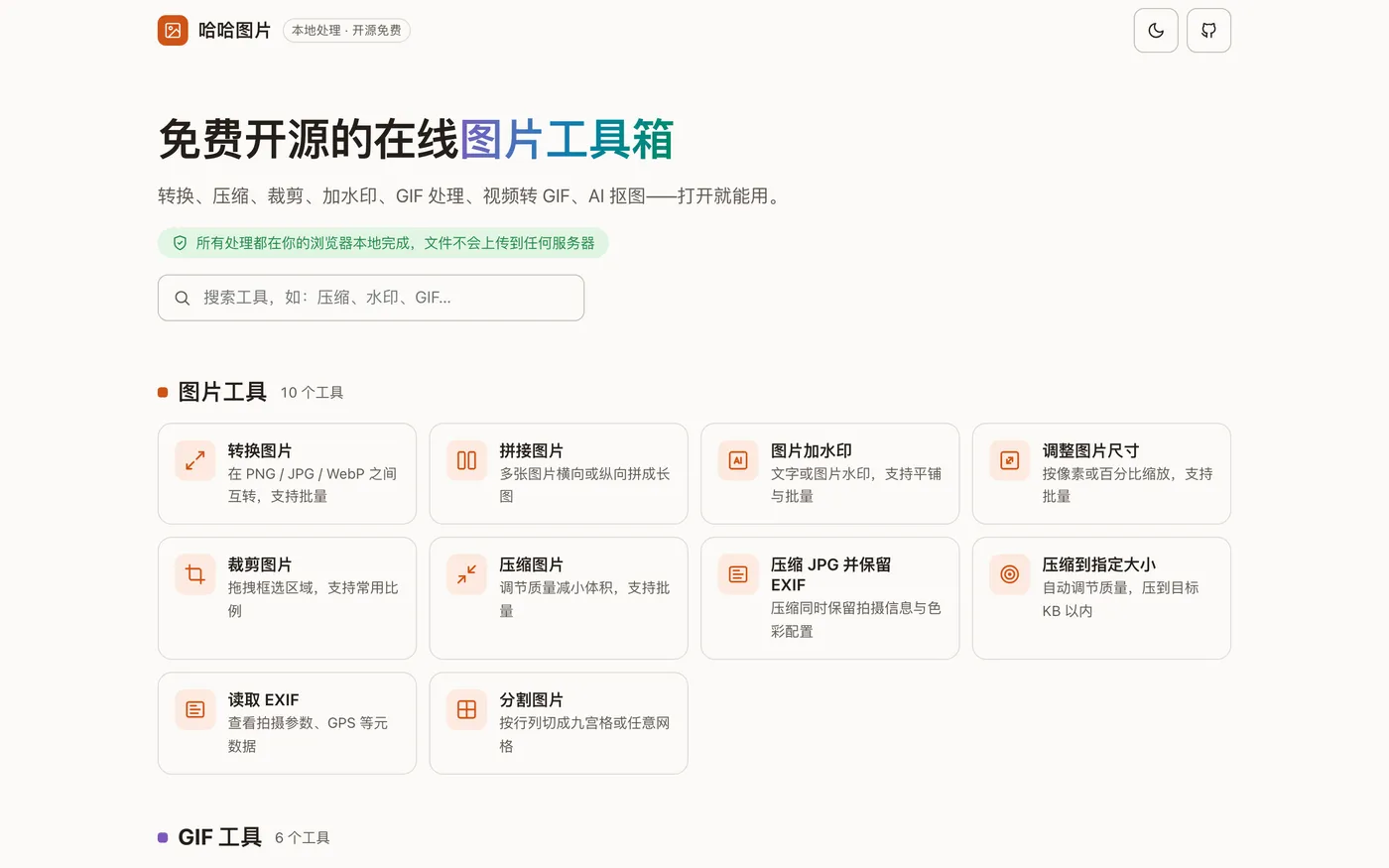Click the GIF 工具 section heading
The image size is (1389, 868).
click(x=219, y=837)
